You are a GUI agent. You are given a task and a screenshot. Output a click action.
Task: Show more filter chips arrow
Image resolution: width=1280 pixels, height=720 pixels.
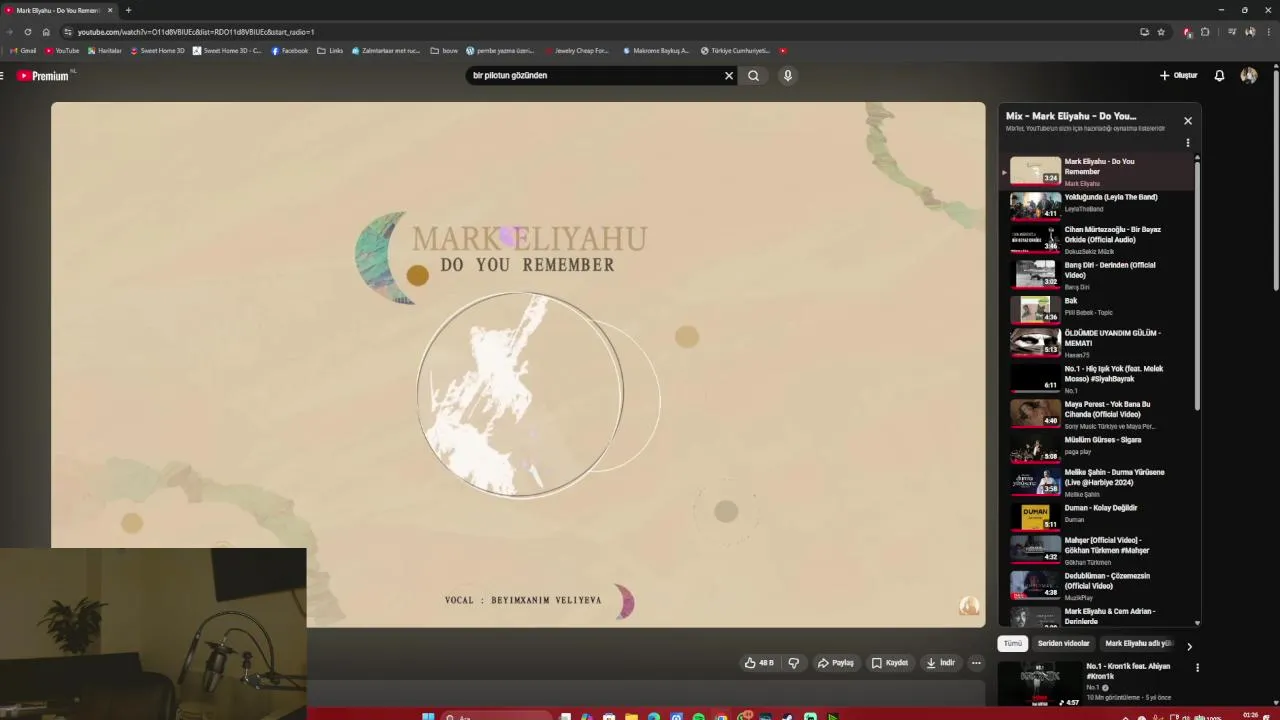1189,646
